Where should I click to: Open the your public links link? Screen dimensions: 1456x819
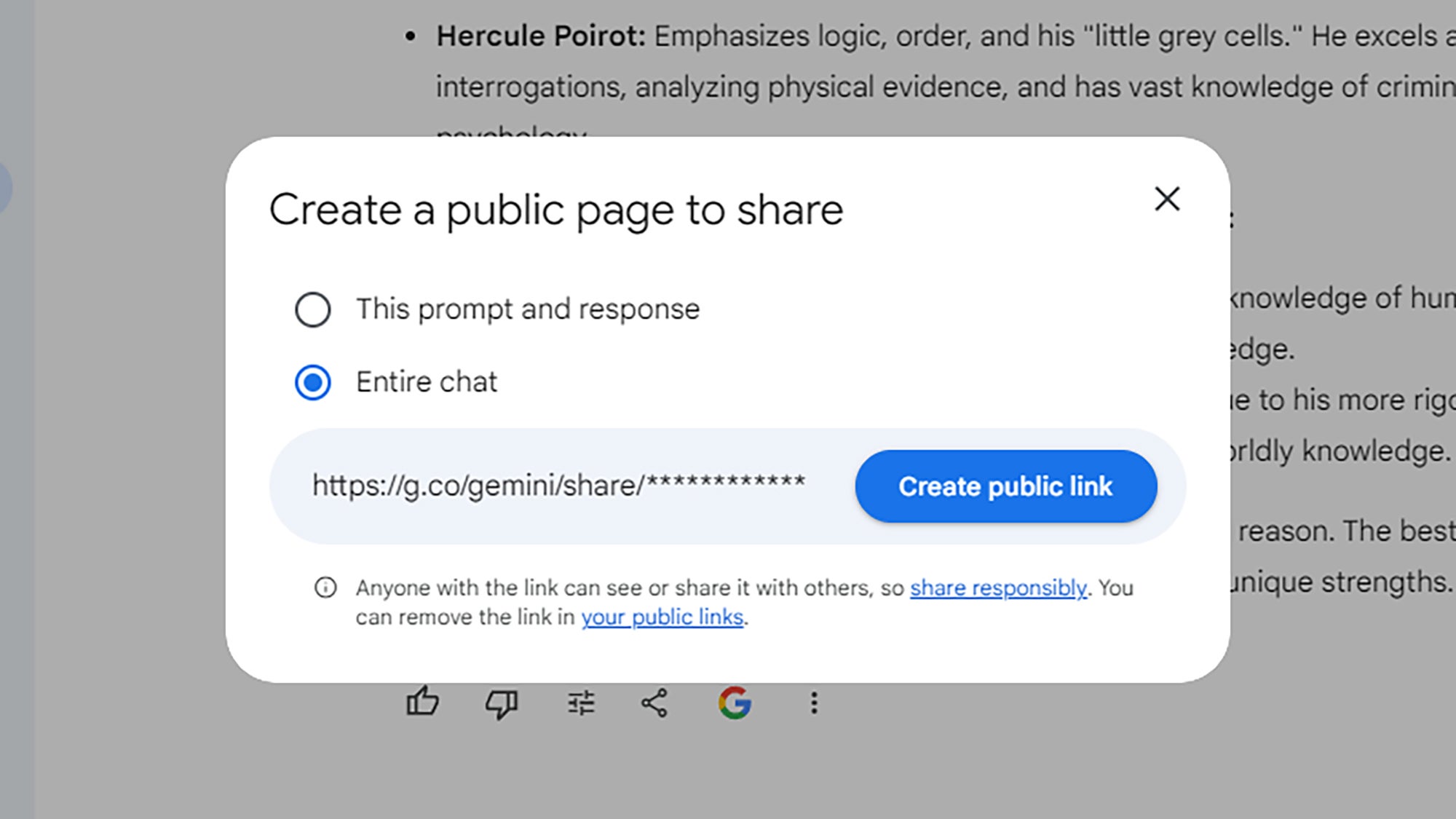(x=662, y=617)
